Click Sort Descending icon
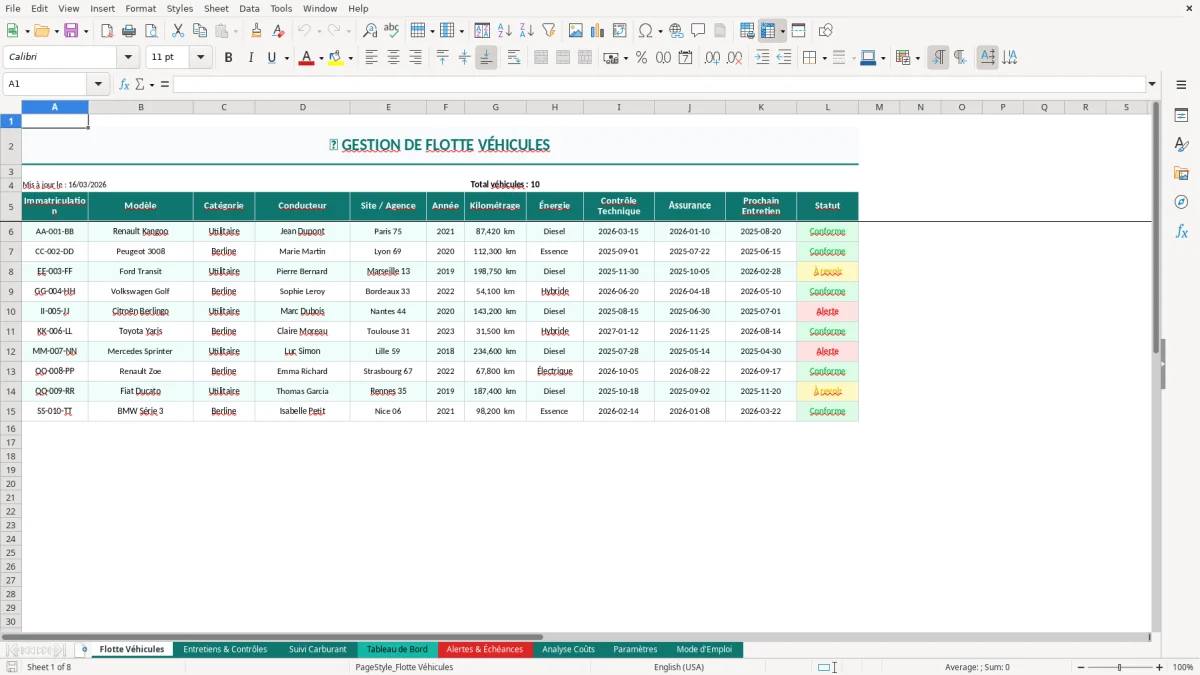 527,31
